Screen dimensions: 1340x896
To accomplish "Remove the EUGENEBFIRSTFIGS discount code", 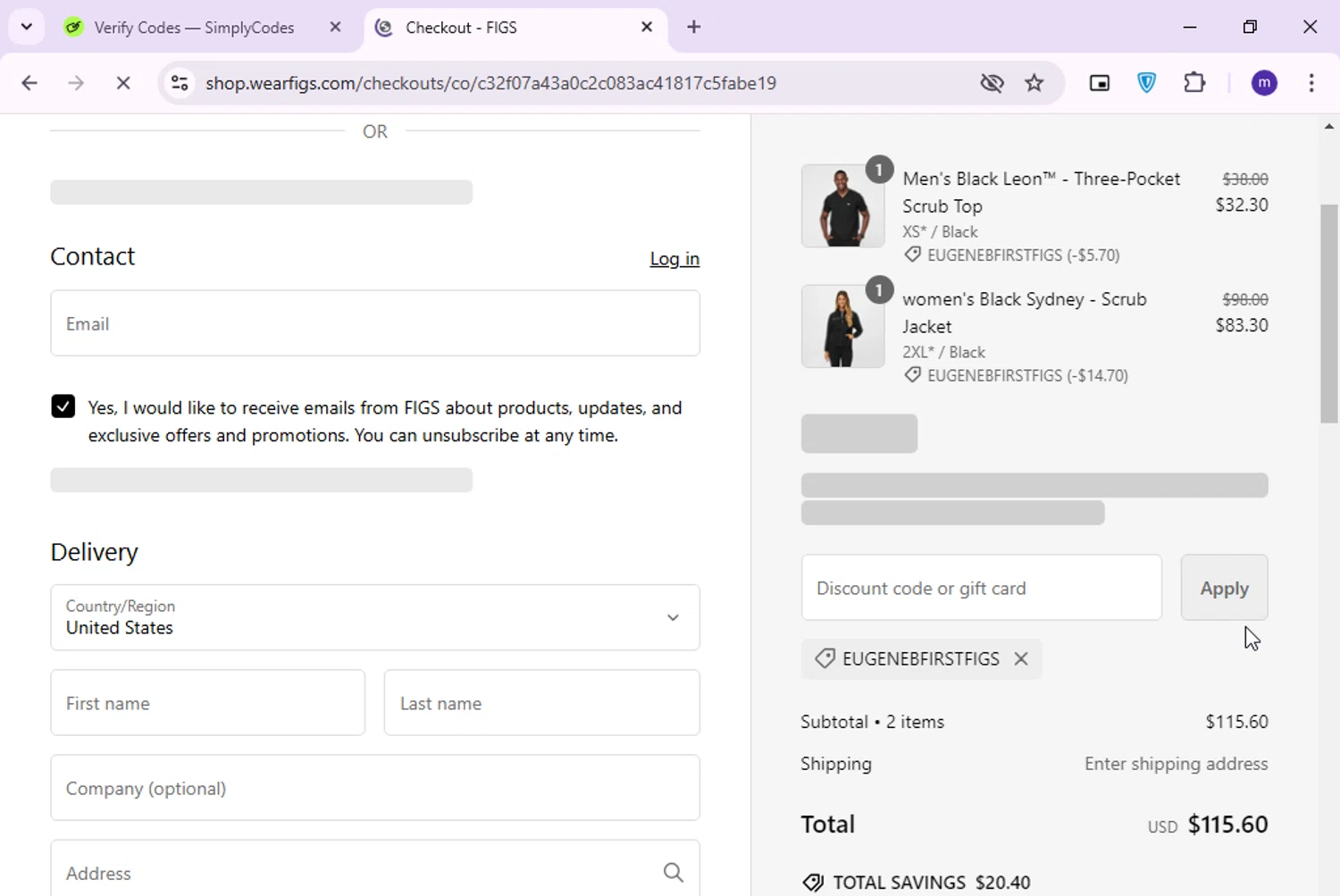I will pyautogui.click(x=1021, y=659).
